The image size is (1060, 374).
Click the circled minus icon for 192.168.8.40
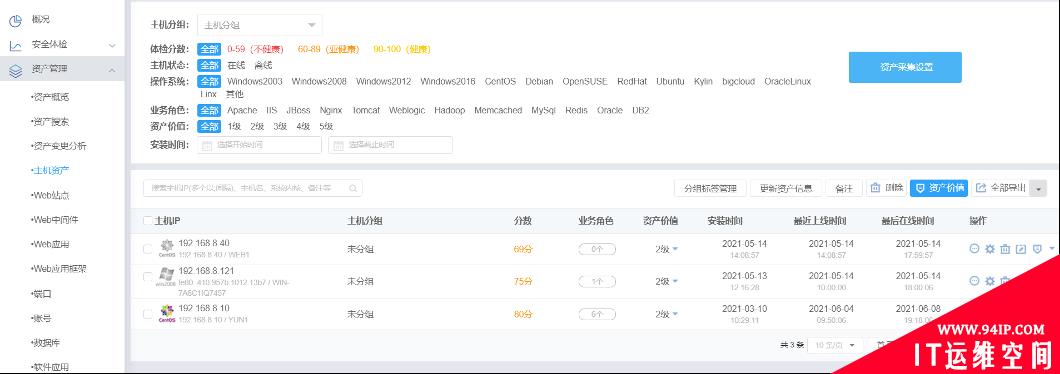pyautogui.click(x=974, y=249)
